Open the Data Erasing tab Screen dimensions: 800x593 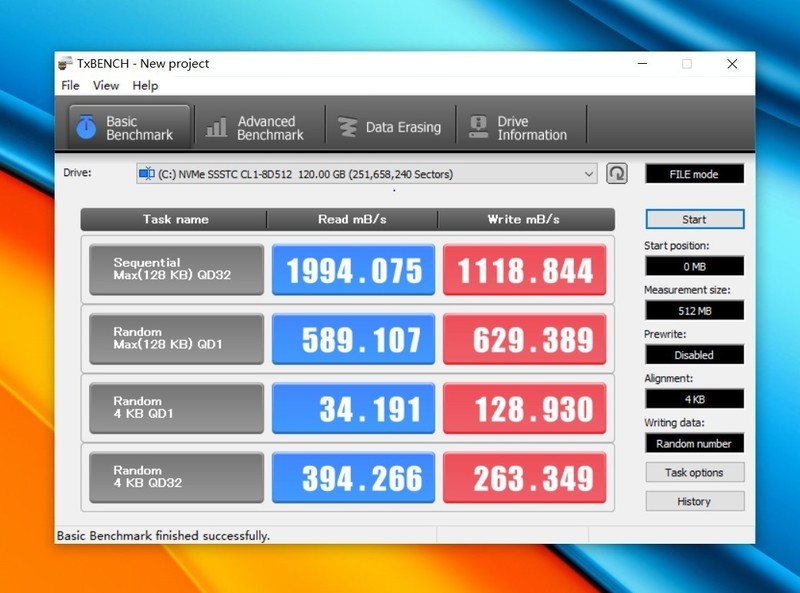click(390, 128)
